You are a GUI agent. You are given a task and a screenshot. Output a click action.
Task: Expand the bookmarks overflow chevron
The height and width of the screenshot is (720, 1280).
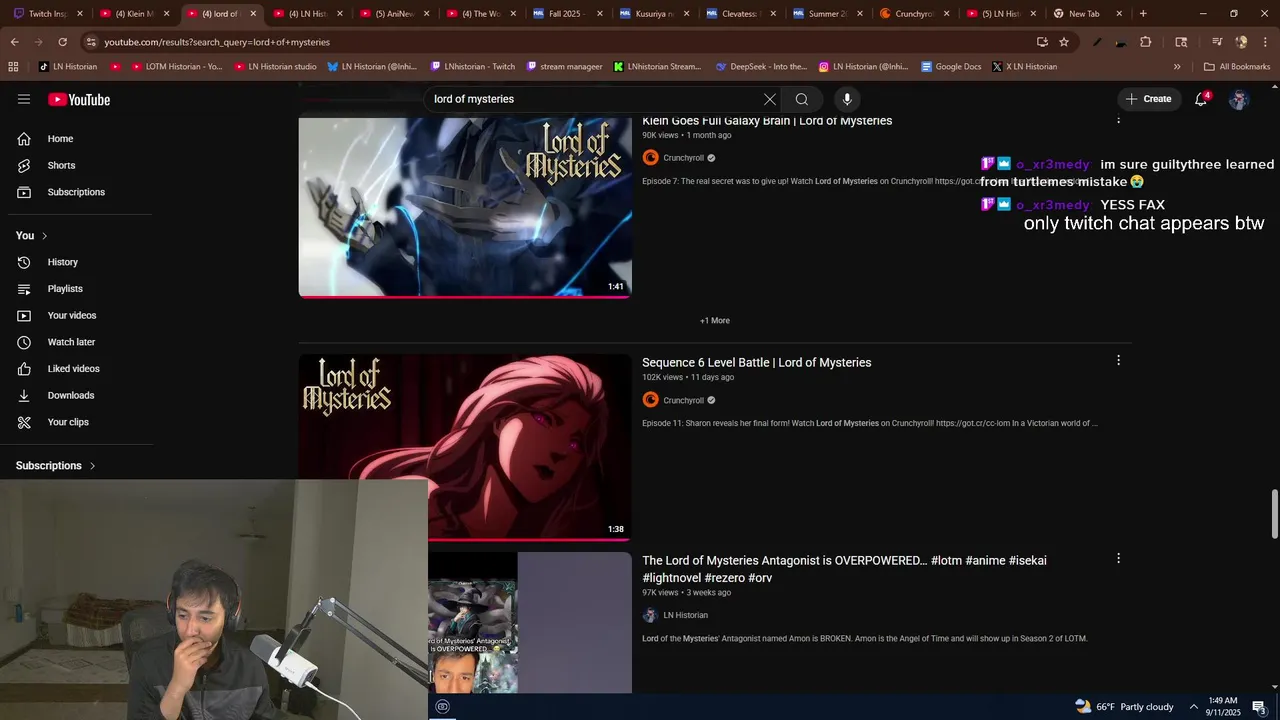click(x=1177, y=67)
